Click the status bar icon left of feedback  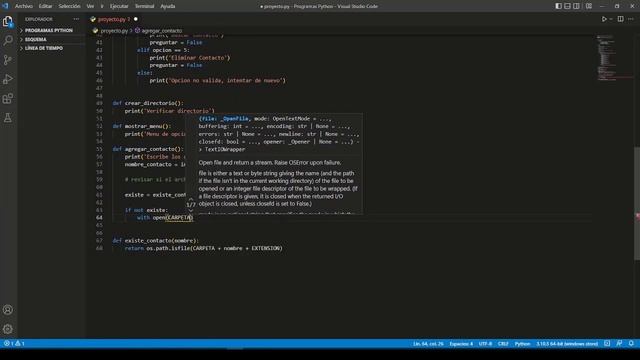(x=607, y=344)
